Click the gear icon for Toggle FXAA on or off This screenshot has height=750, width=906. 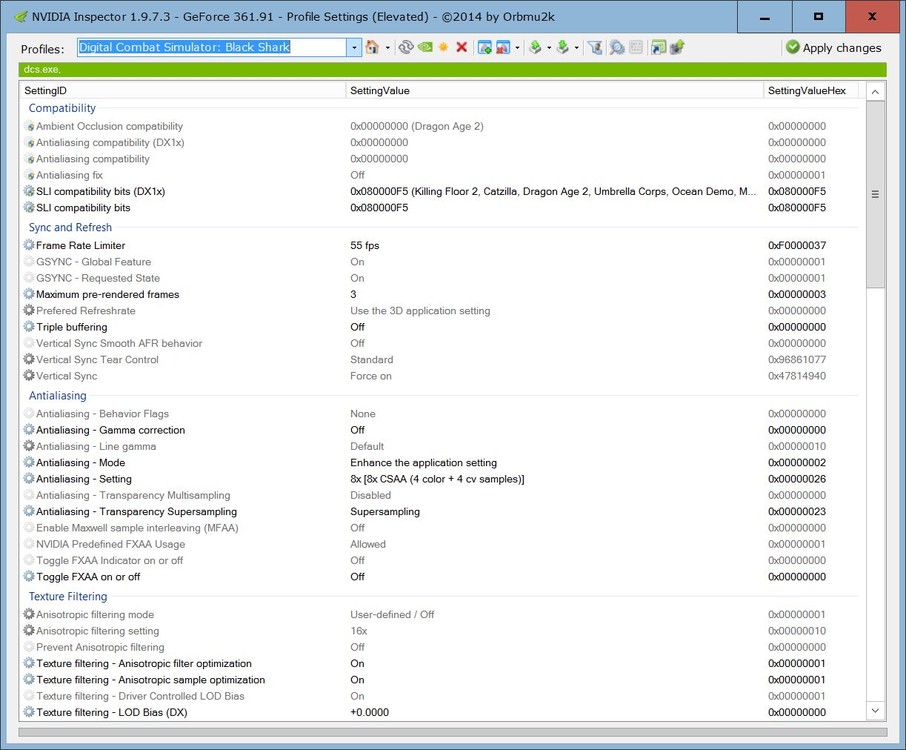pos(29,576)
